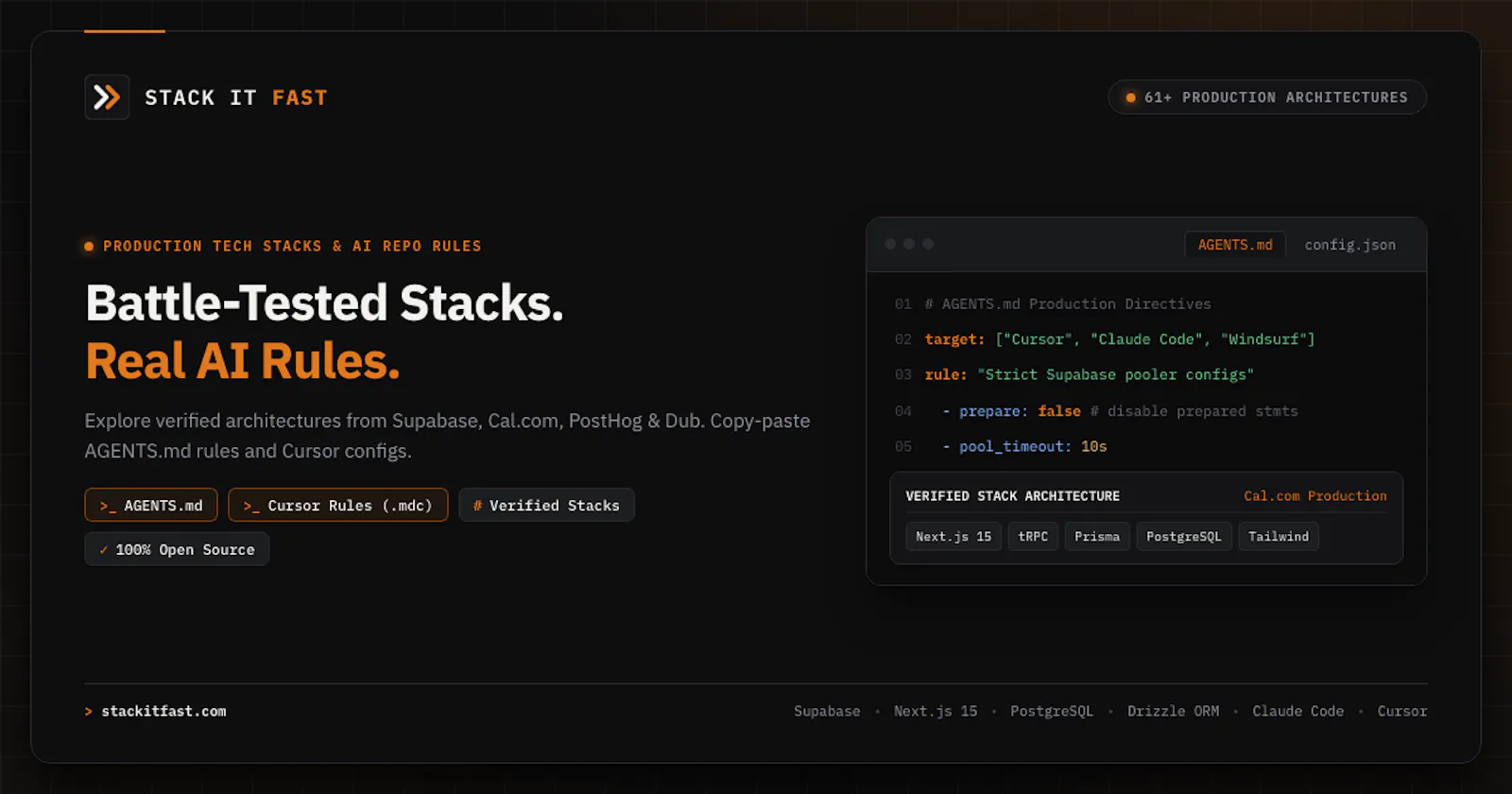
Task: Select the Next.js 15 stack chip
Action: [954, 536]
